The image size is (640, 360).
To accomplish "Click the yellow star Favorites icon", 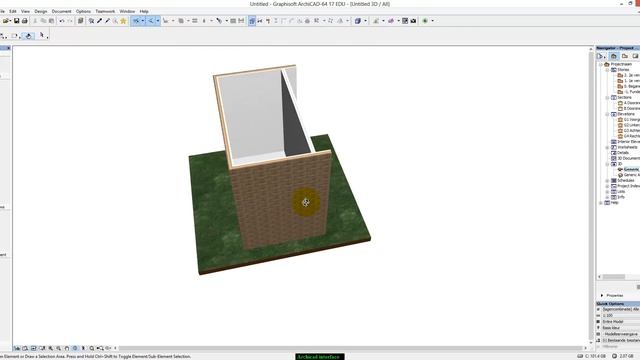I will (x=123, y=21).
